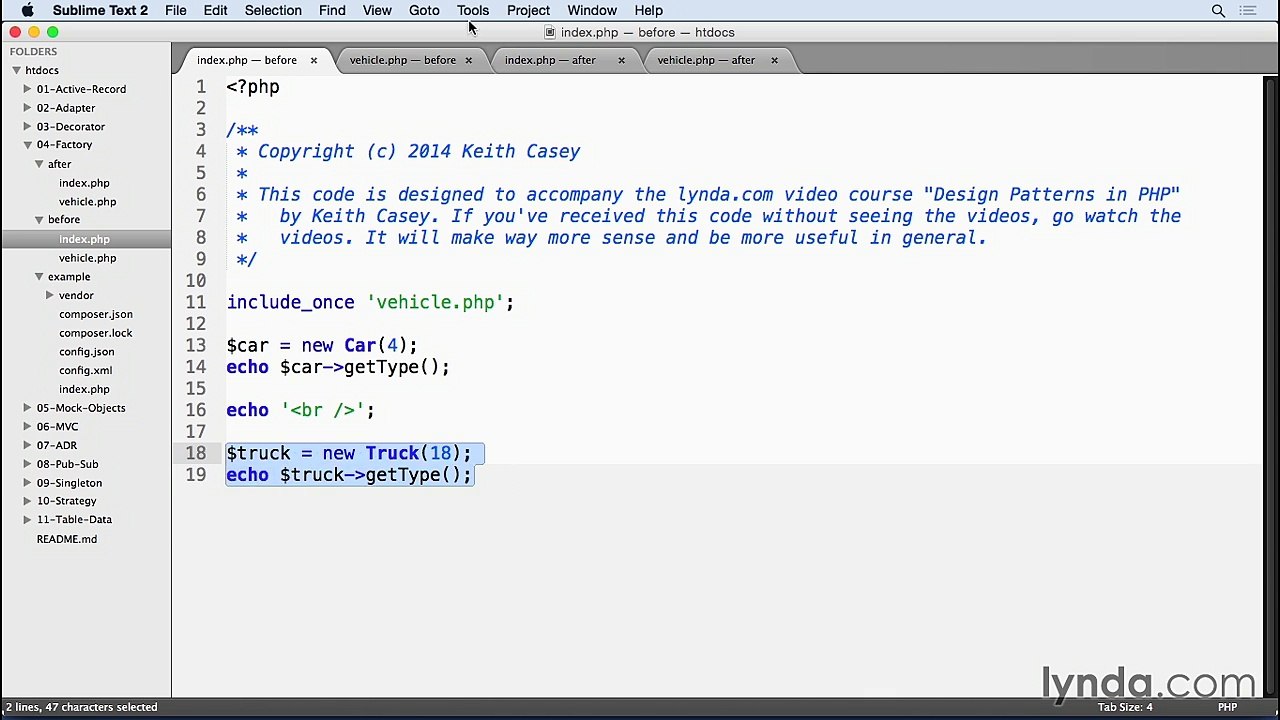Collapse the 04-Factory folder
Screen dimensions: 1280x720
pos(28,145)
